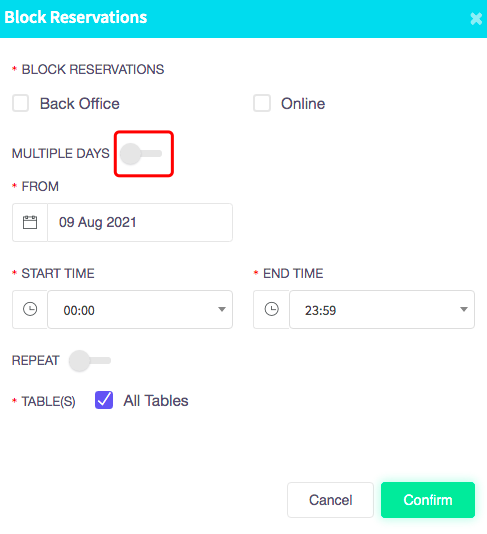Click the Online label text
Image resolution: width=487 pixels, height=534 pixels.
click(303, 104)
